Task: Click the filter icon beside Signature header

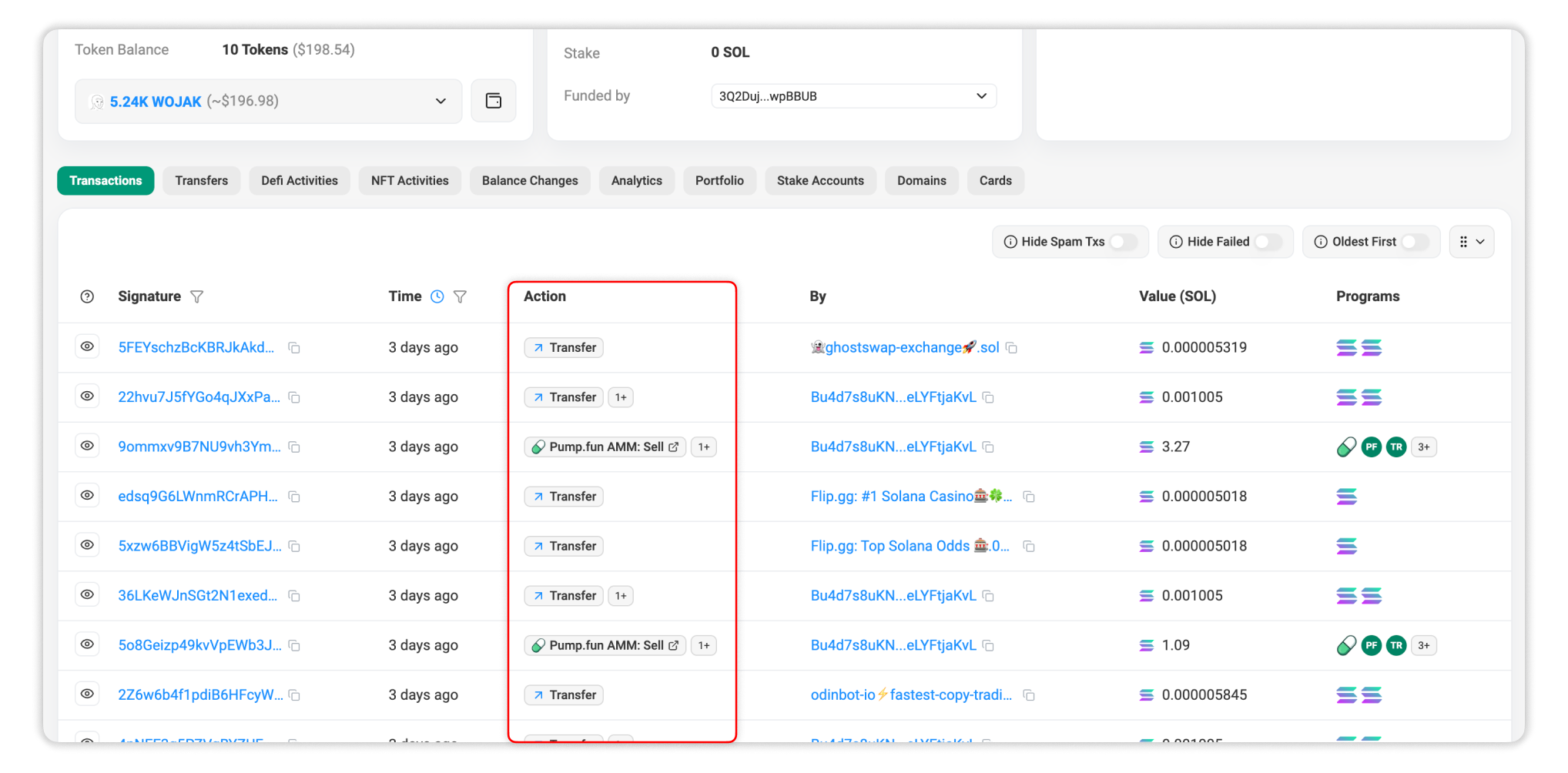Action: tap(197, 296)
